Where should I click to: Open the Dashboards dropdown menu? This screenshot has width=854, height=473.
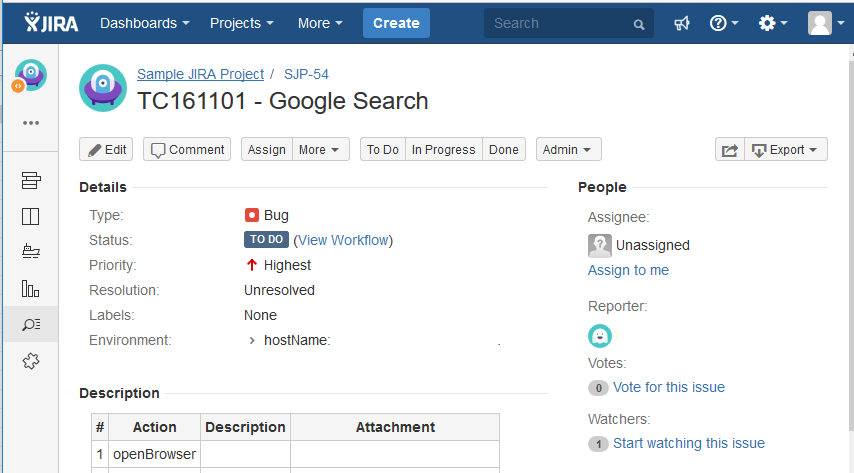144,23
